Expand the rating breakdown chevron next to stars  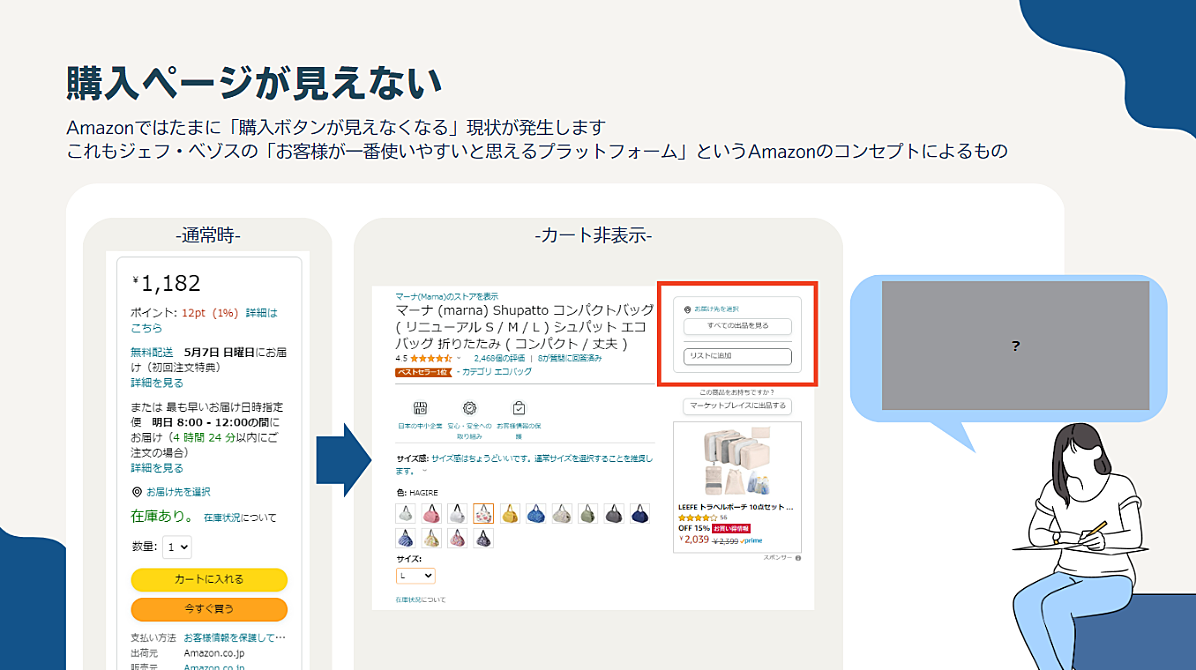click(459, 359)
